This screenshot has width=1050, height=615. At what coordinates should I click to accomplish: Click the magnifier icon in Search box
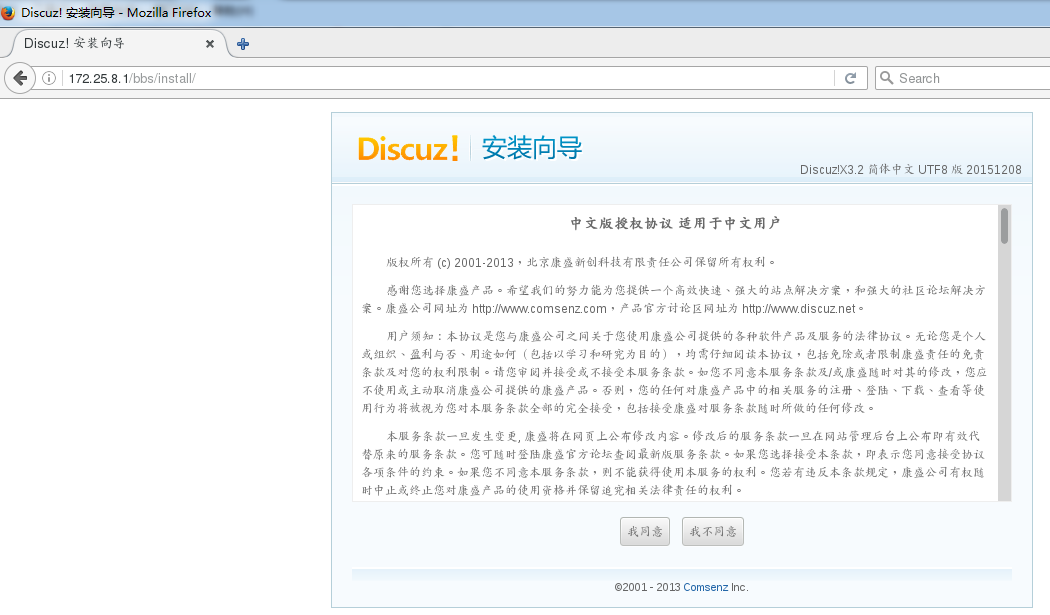click(886, 78)
